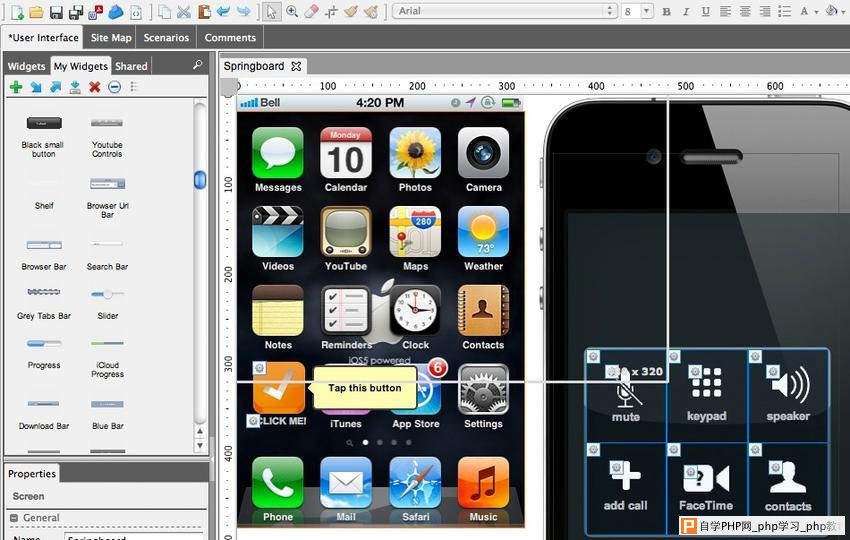Undo the last action
The image size is (850, 540).
[x=223, y=12]
